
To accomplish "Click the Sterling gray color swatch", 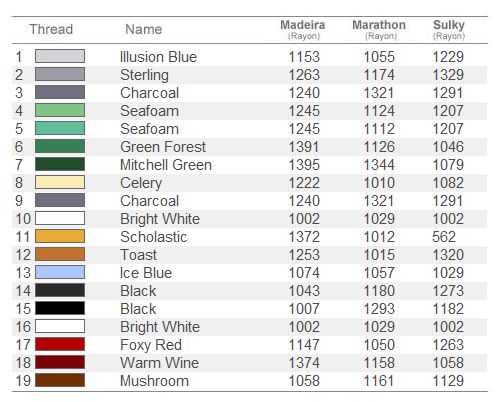I will point(60,74).
